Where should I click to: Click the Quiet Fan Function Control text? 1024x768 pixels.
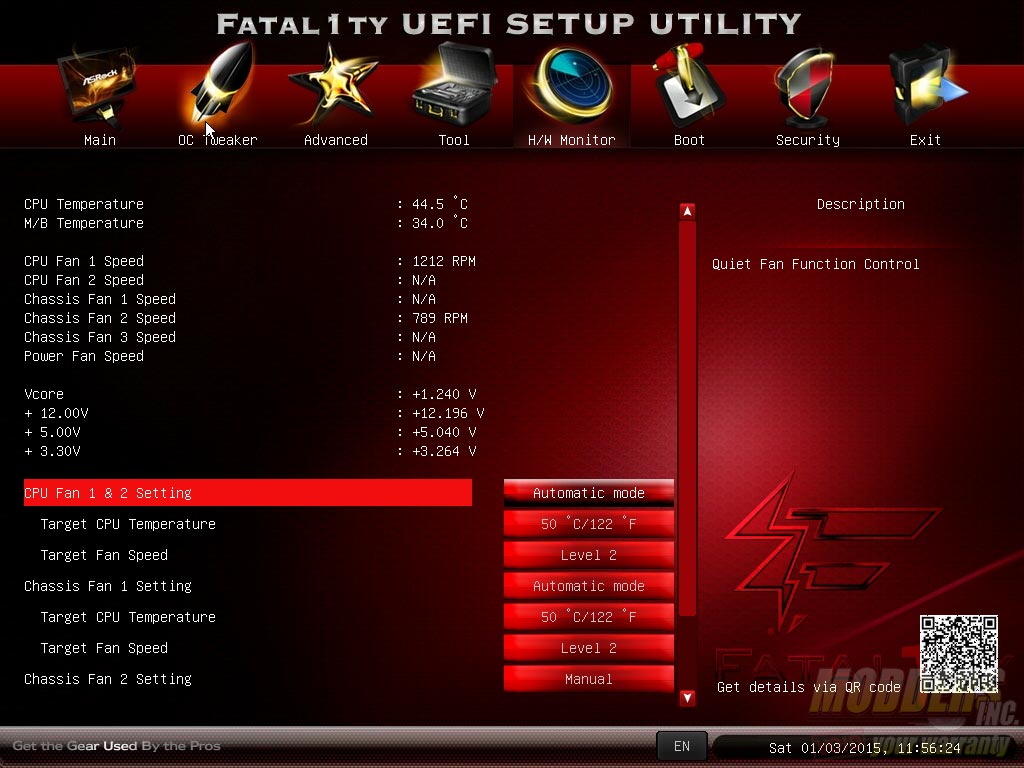[x=816, y=264]
